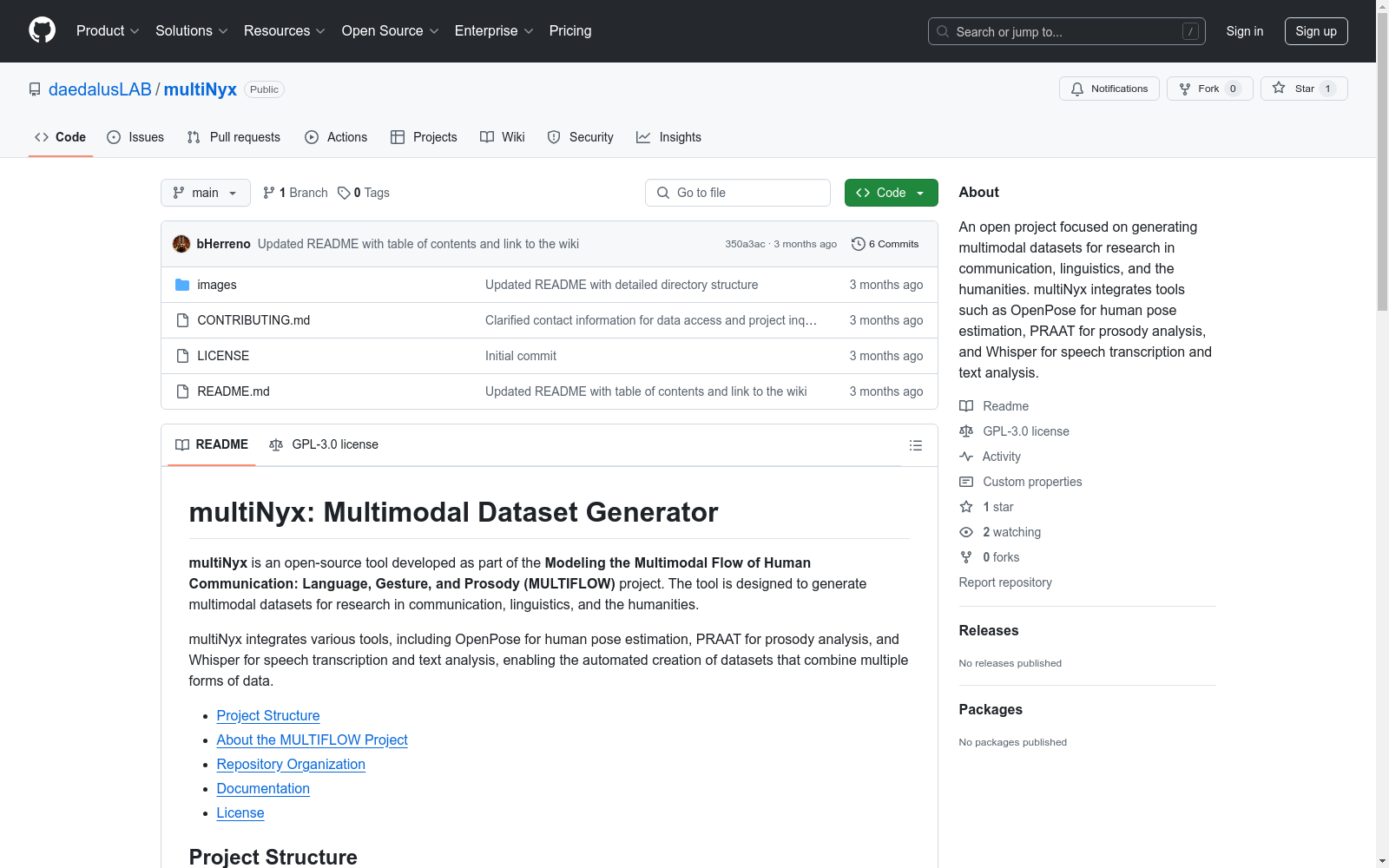Click the book icon beside Readme in About
The height and width of the screenshot is (868, 1389).
pyautogui.click(x=966, y=406)
